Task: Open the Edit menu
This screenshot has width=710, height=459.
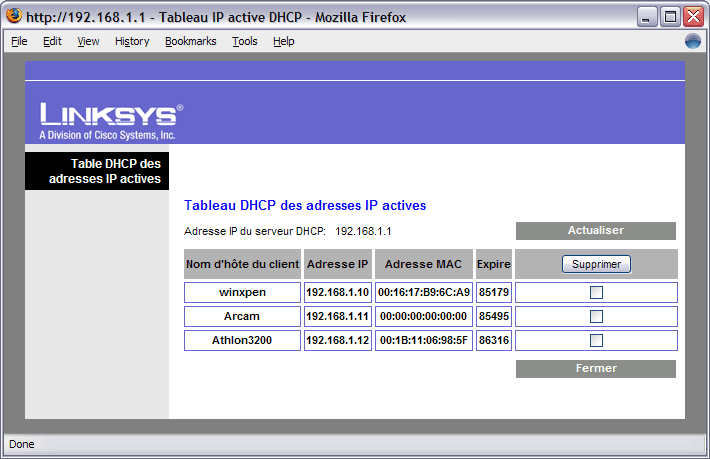Action: click(52, 41)
